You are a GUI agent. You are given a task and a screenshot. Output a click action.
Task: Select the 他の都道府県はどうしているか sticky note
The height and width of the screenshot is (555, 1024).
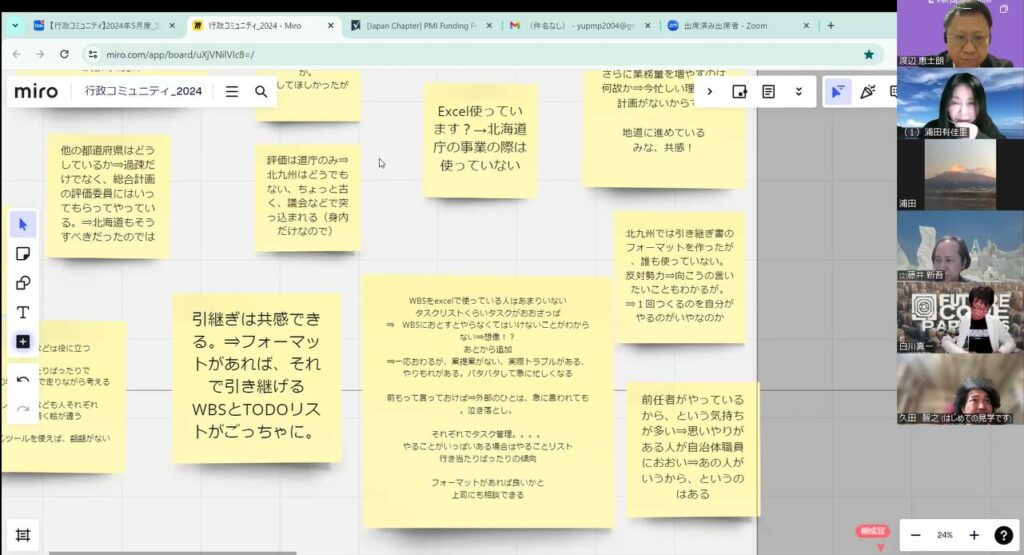(x=108, y=196)
